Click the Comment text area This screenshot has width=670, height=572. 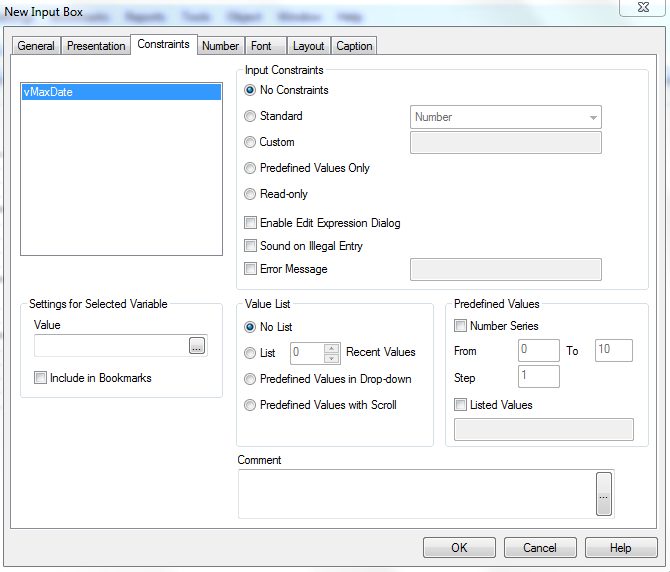point(415,493)
